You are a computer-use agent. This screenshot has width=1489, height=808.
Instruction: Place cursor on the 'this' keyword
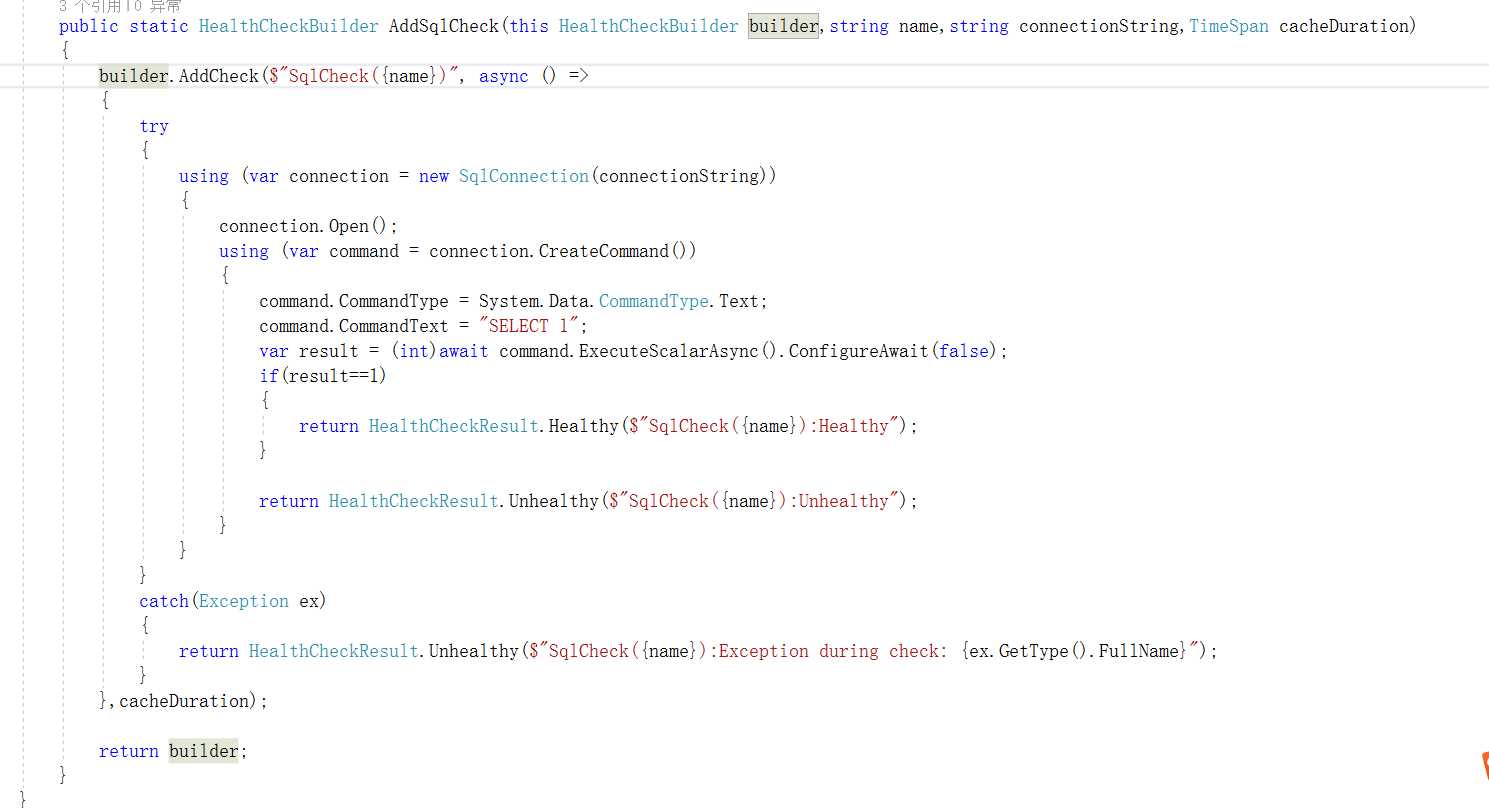(x=529, y=26)
